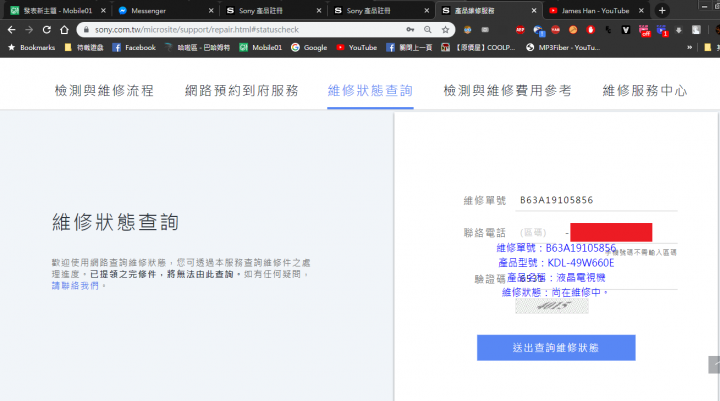This screenshot has width=720, height=401.
Task: Click the scroll-to-top button at right edge
Action: (x=714, y=365)
